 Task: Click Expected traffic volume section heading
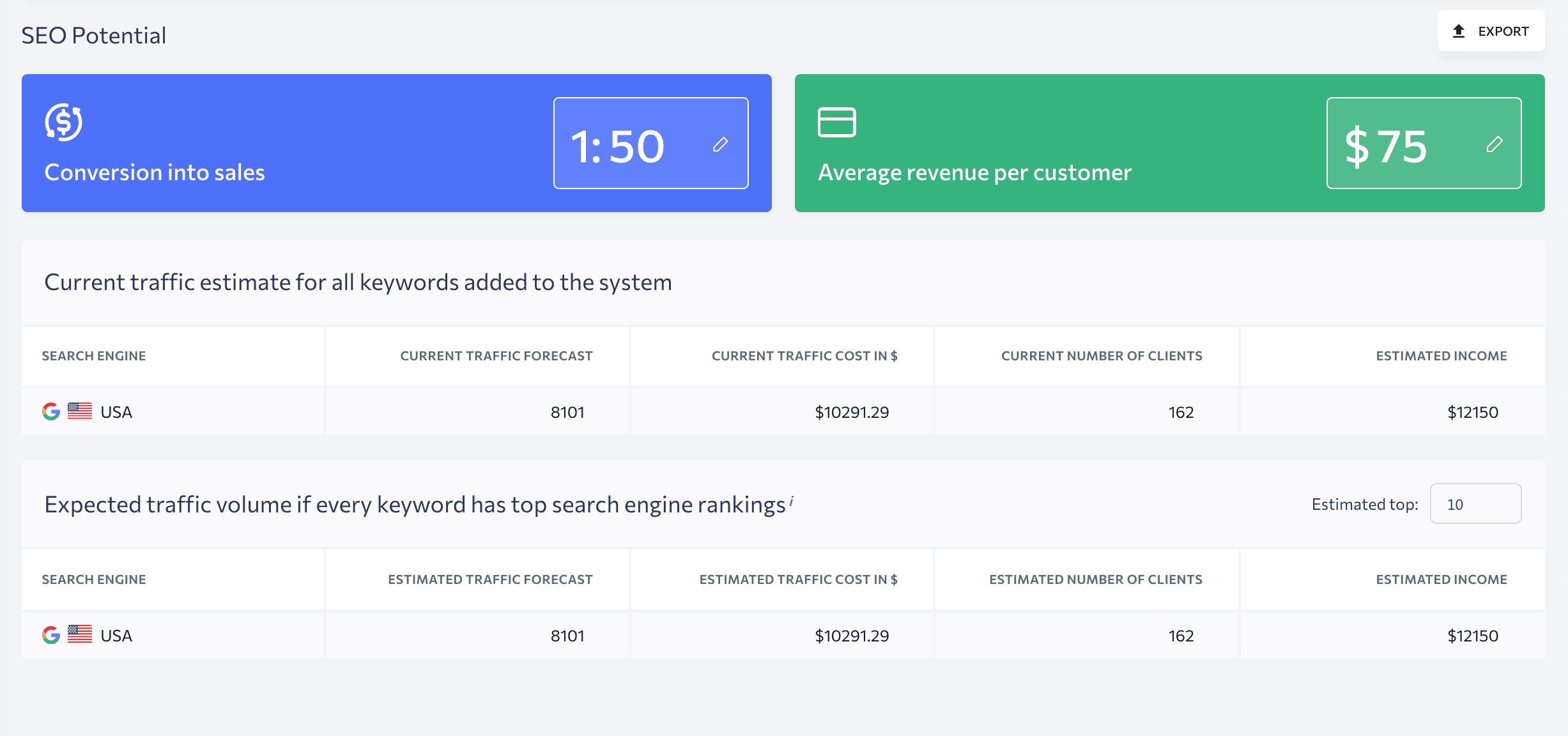click(415, 505)
